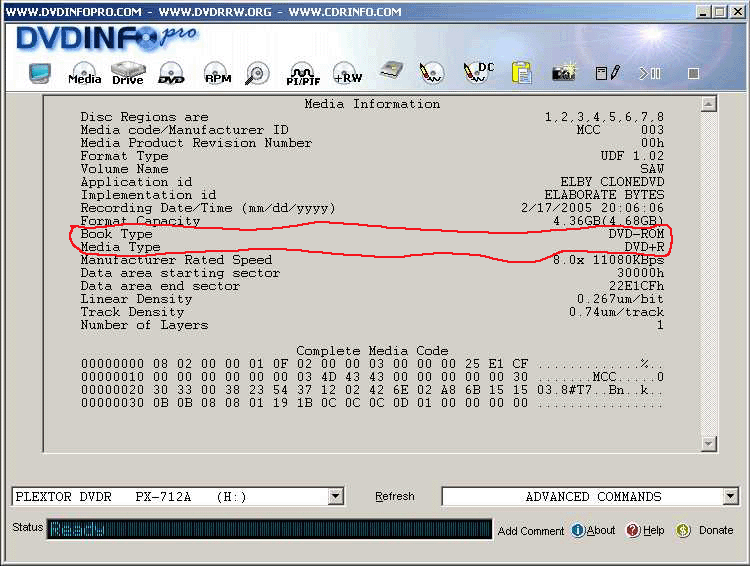Select the DVD disc tool

[x=171, y=73]
